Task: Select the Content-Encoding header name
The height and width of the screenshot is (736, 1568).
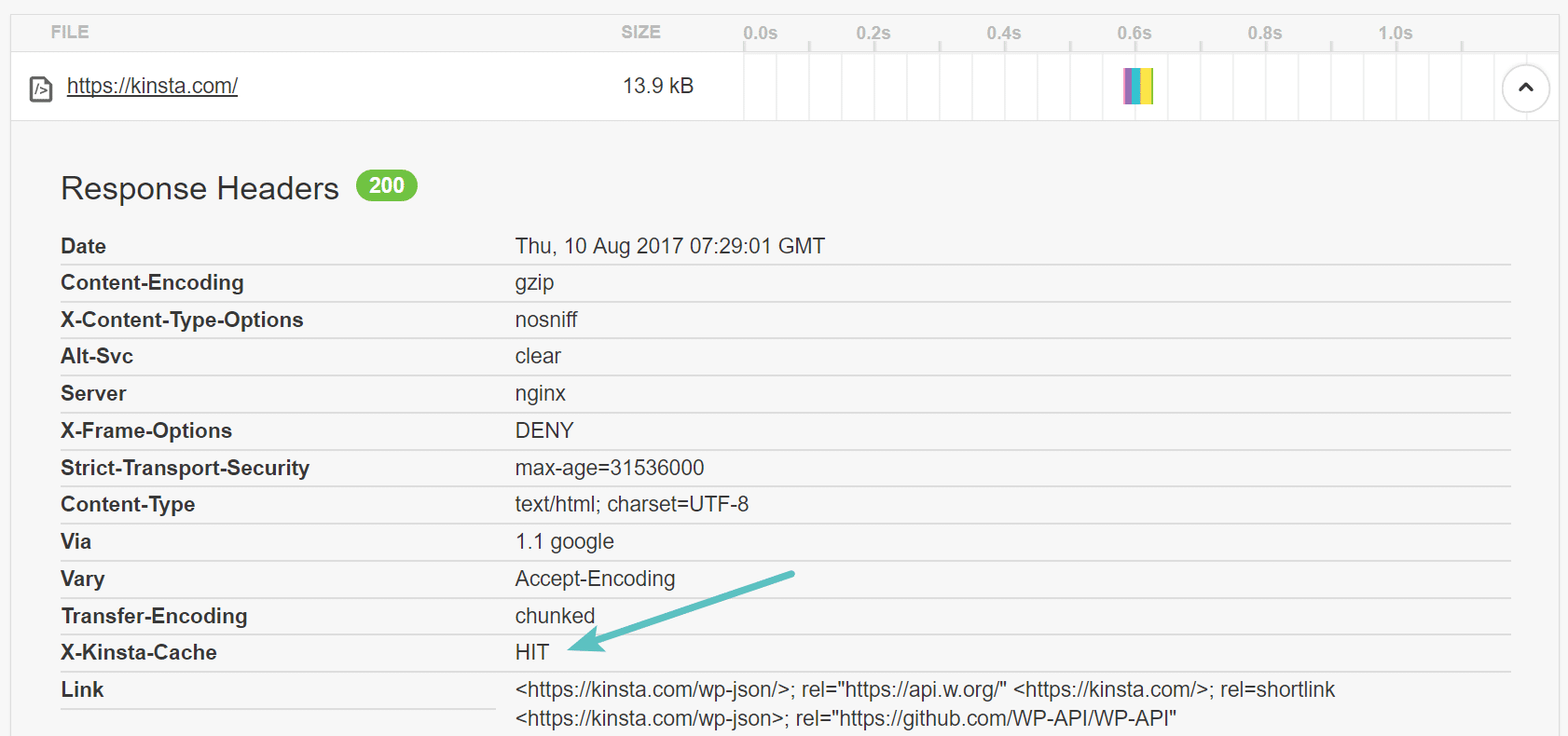Action: tap(152, 282)
